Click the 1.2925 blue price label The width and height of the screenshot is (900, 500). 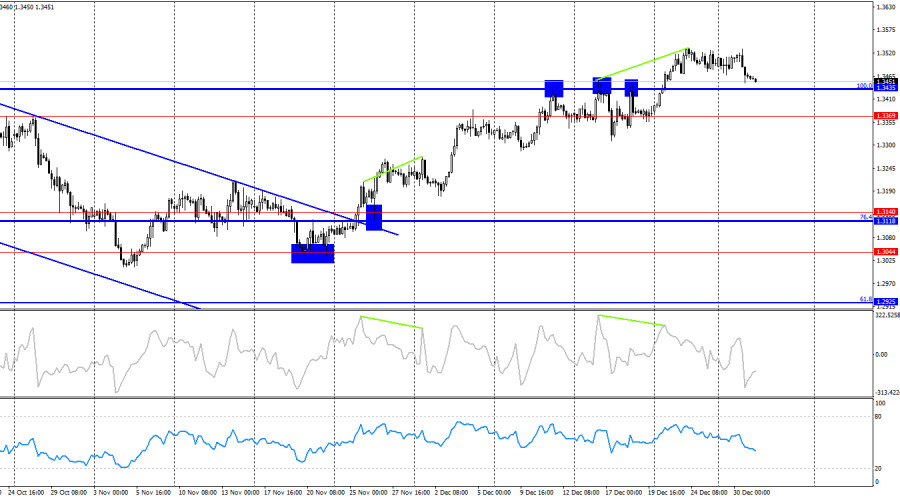click(884, 301)
